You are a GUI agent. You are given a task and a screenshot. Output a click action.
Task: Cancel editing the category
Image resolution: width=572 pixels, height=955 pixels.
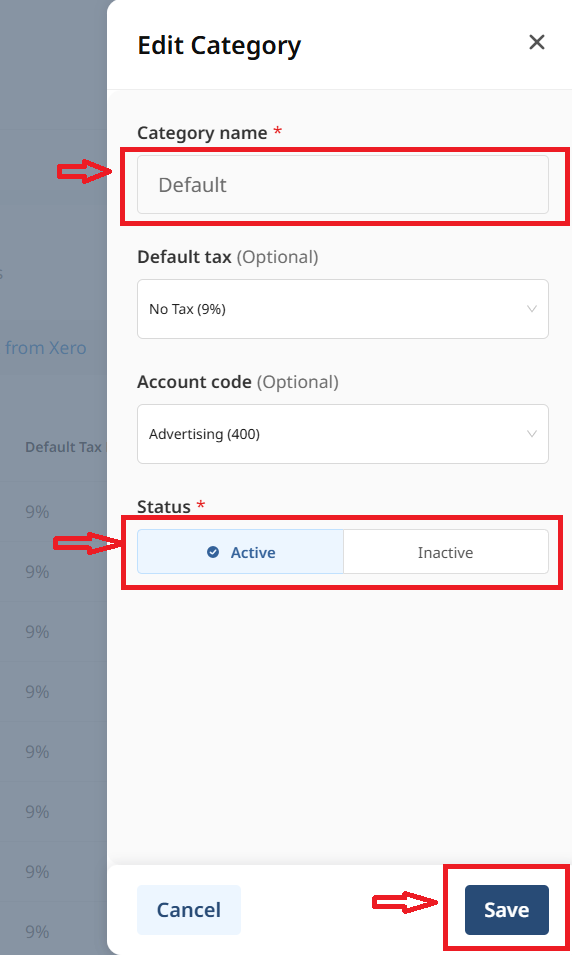(x=189, y=909)
